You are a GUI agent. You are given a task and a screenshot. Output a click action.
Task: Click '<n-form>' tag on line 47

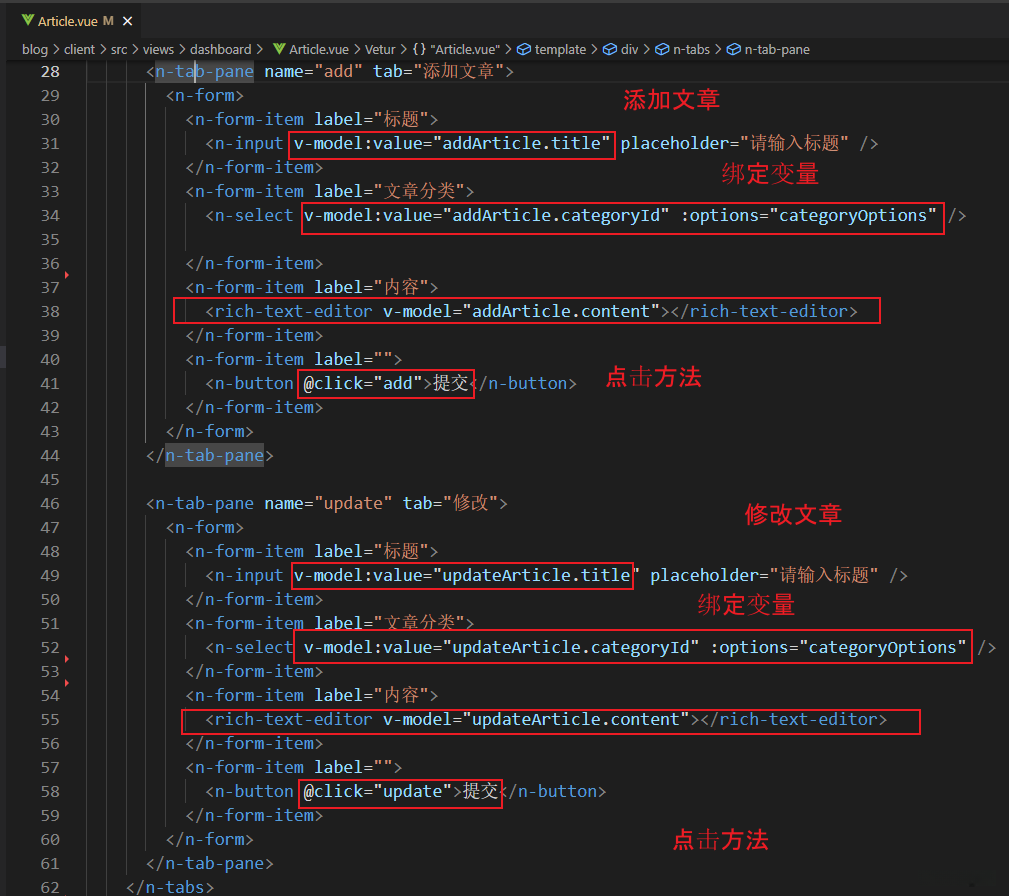tap(205, 528)
